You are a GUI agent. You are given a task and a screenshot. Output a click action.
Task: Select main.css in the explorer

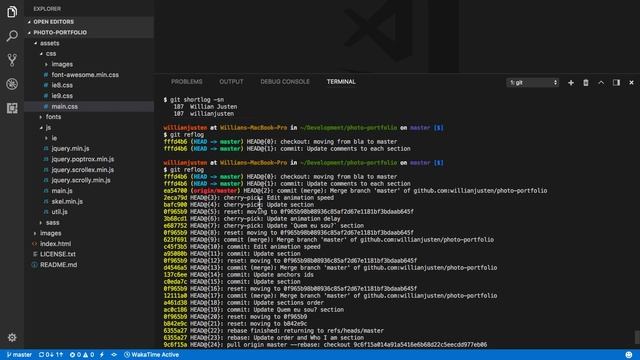[x=89, y=106]
